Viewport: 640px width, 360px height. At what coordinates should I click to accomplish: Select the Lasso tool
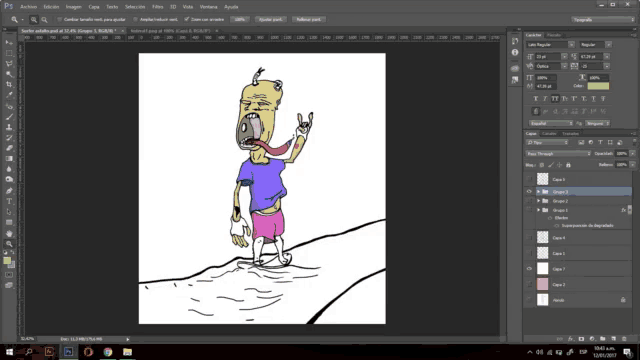pyautogui.click(x=9, y=64)
